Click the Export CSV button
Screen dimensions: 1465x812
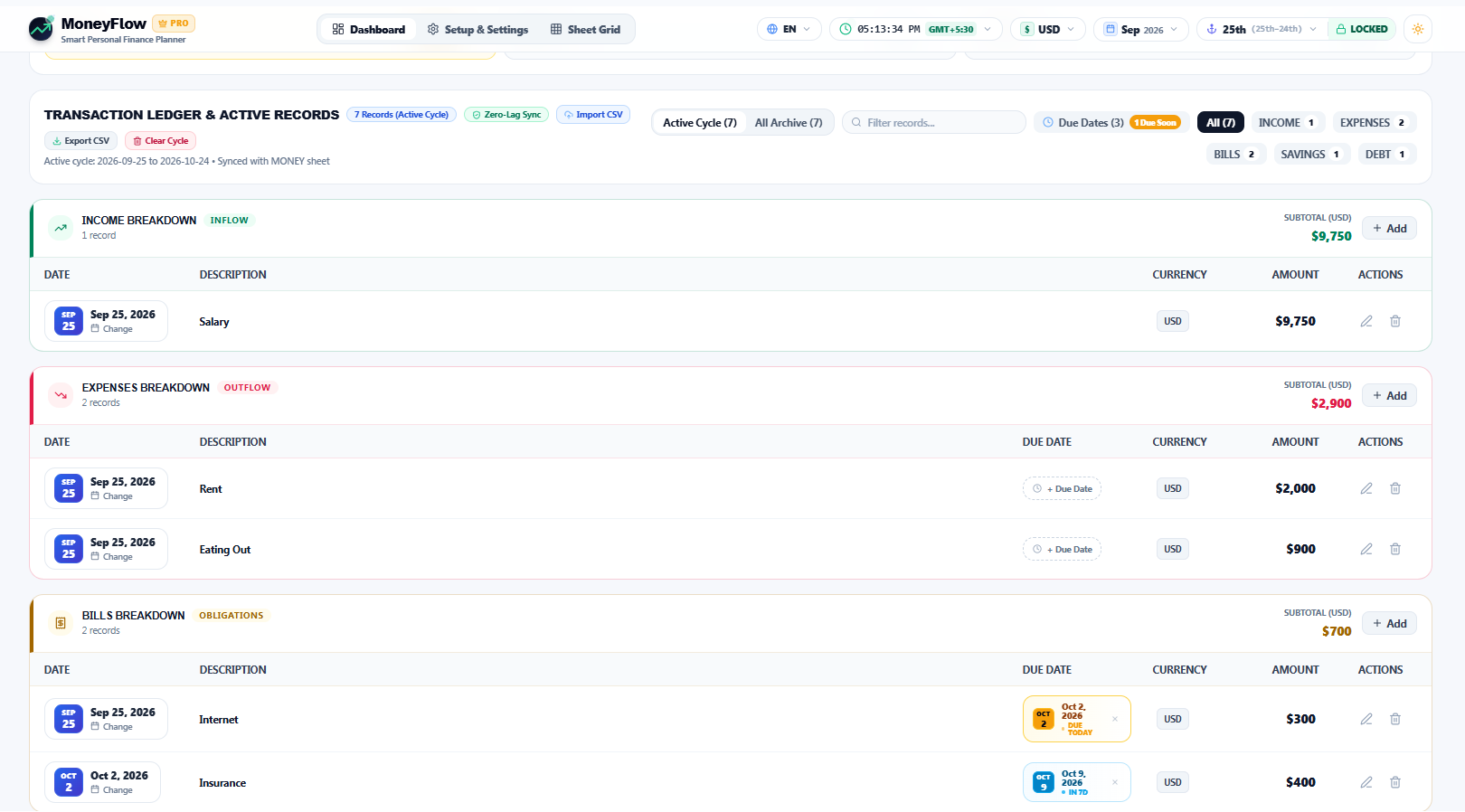(80, 141)
